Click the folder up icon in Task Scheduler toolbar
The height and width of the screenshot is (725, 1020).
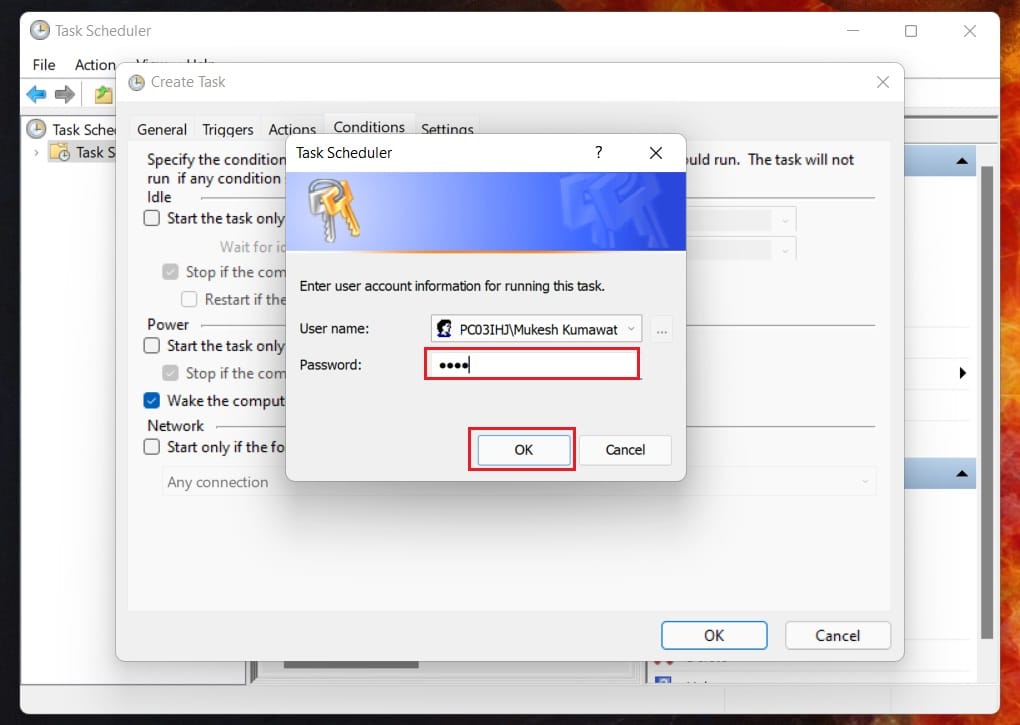[x=103, y=95]
